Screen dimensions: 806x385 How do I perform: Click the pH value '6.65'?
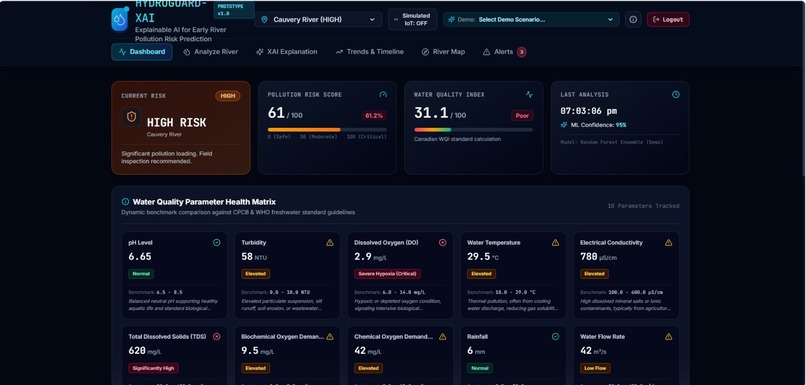[140, 256]
